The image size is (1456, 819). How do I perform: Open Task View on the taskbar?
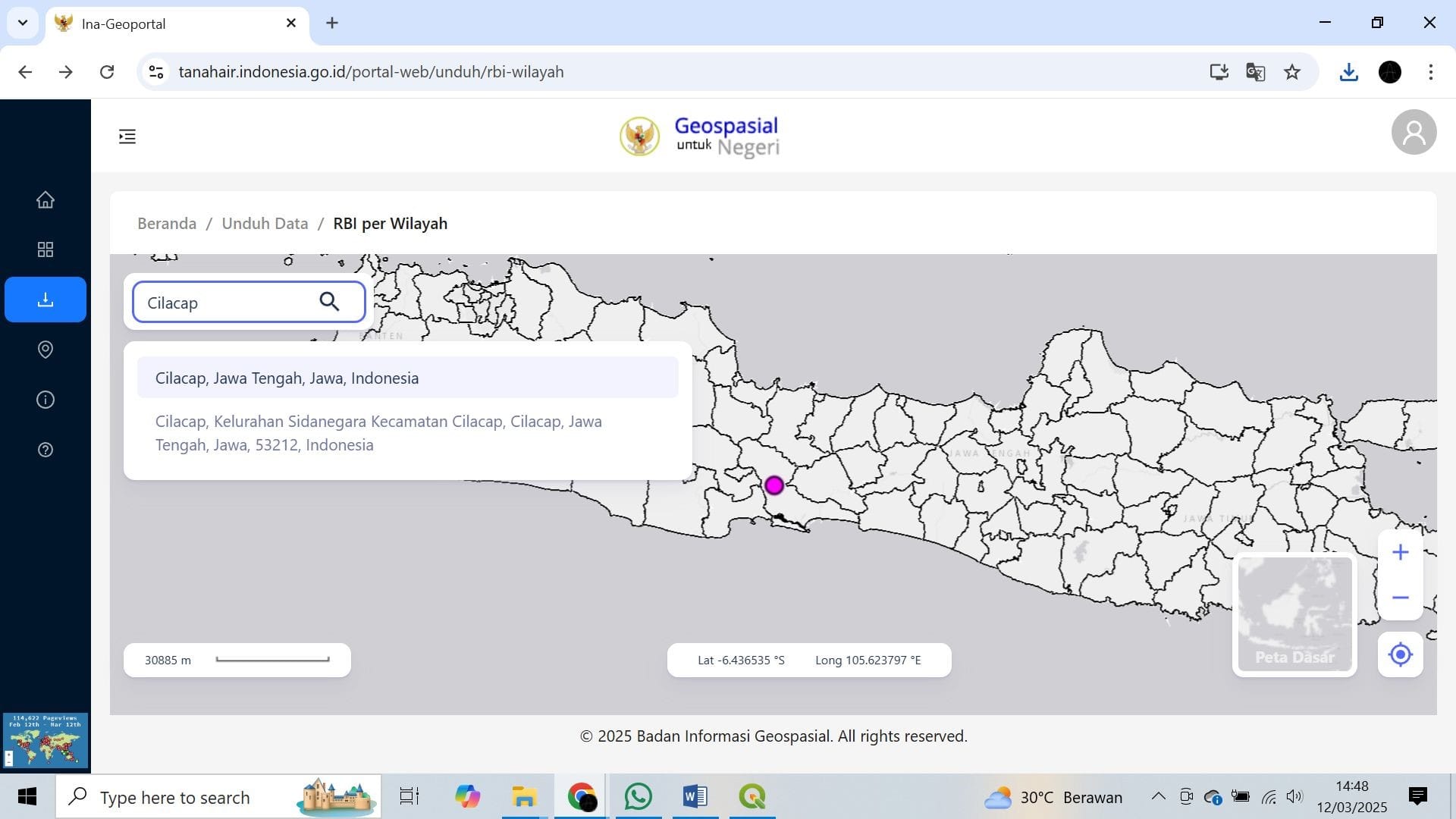(x=409, y=796)
